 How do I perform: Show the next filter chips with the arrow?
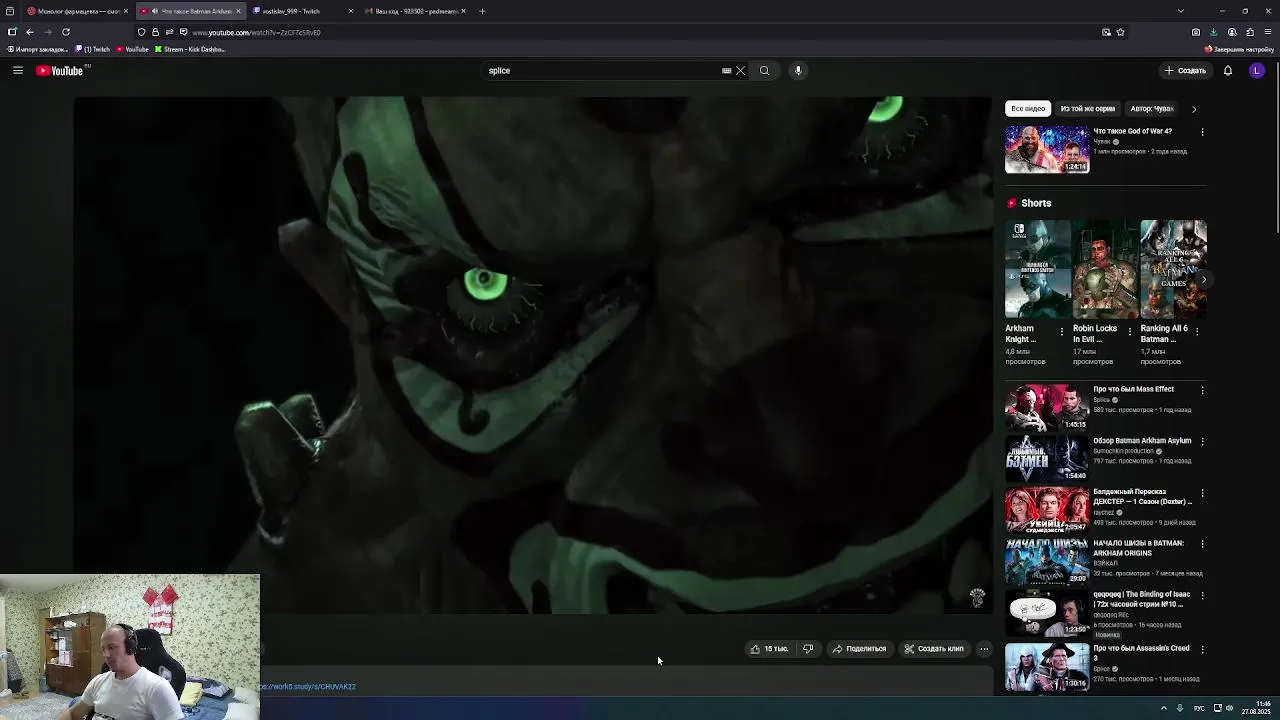coord(1194,108)
